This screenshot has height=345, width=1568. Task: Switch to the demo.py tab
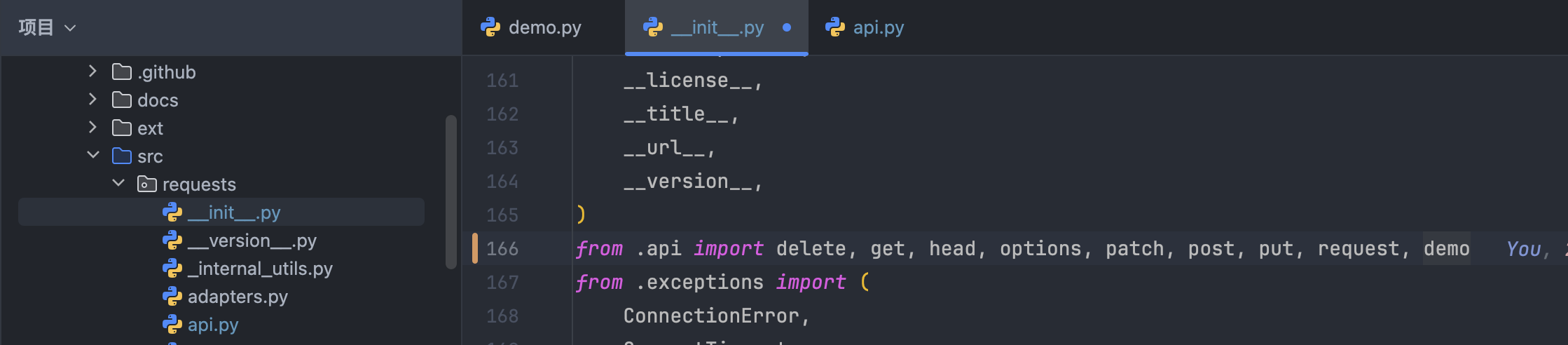(544, 27)
